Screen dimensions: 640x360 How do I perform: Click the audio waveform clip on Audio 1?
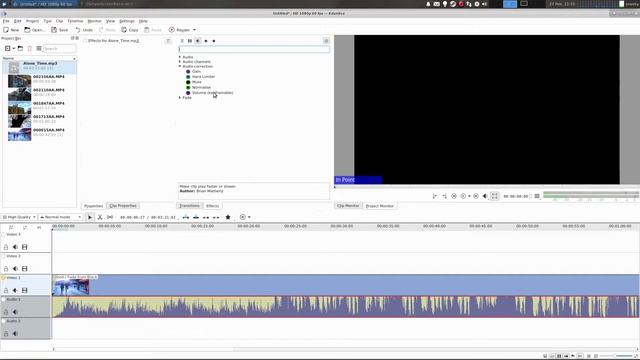coord(345,307)
